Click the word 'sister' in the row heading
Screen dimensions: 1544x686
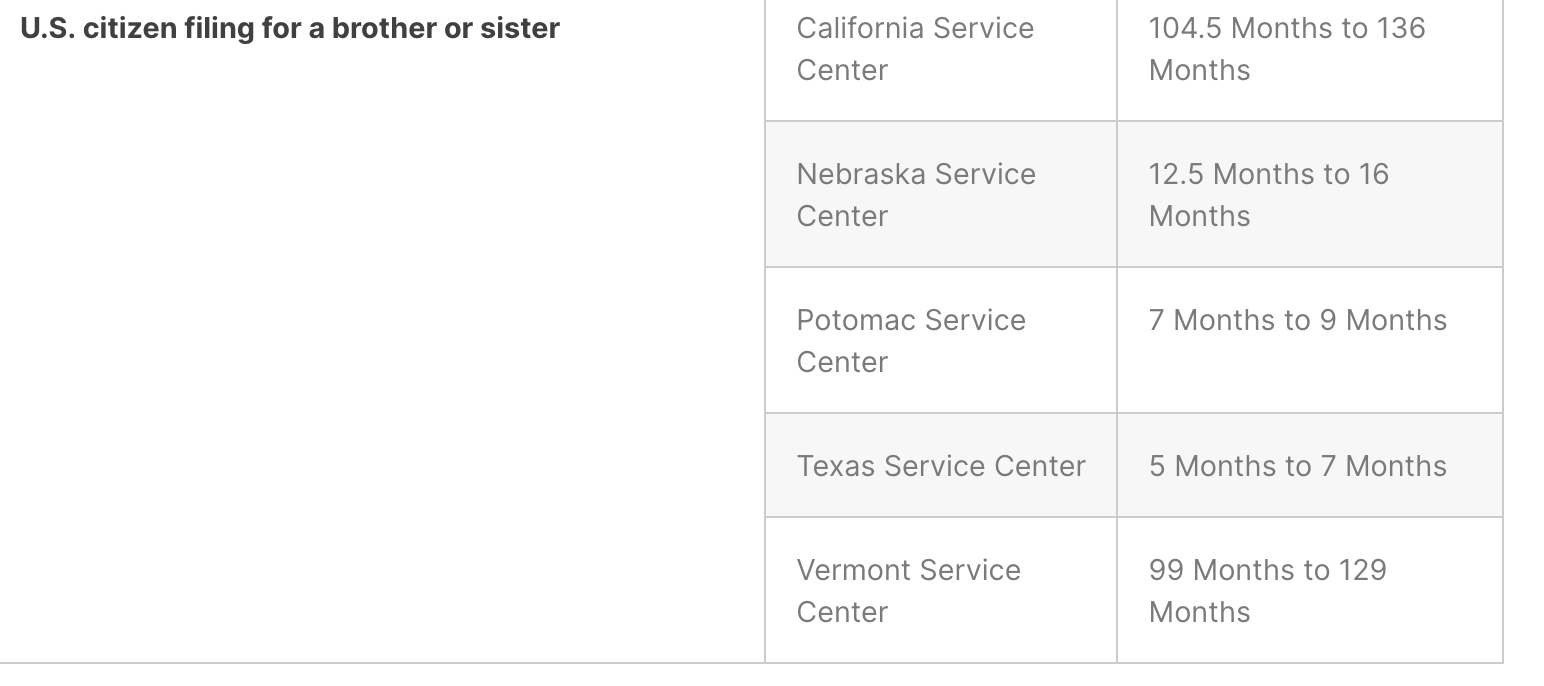coord(520,28)
